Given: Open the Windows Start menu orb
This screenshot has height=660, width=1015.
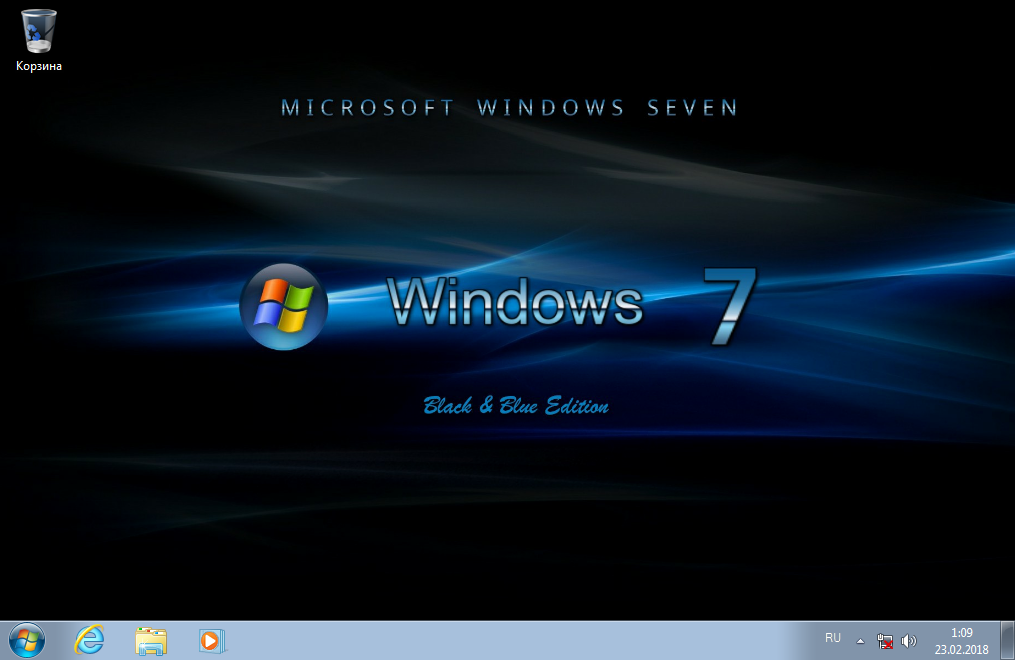Looking at the screenshot, I should [x=27, y=641].
